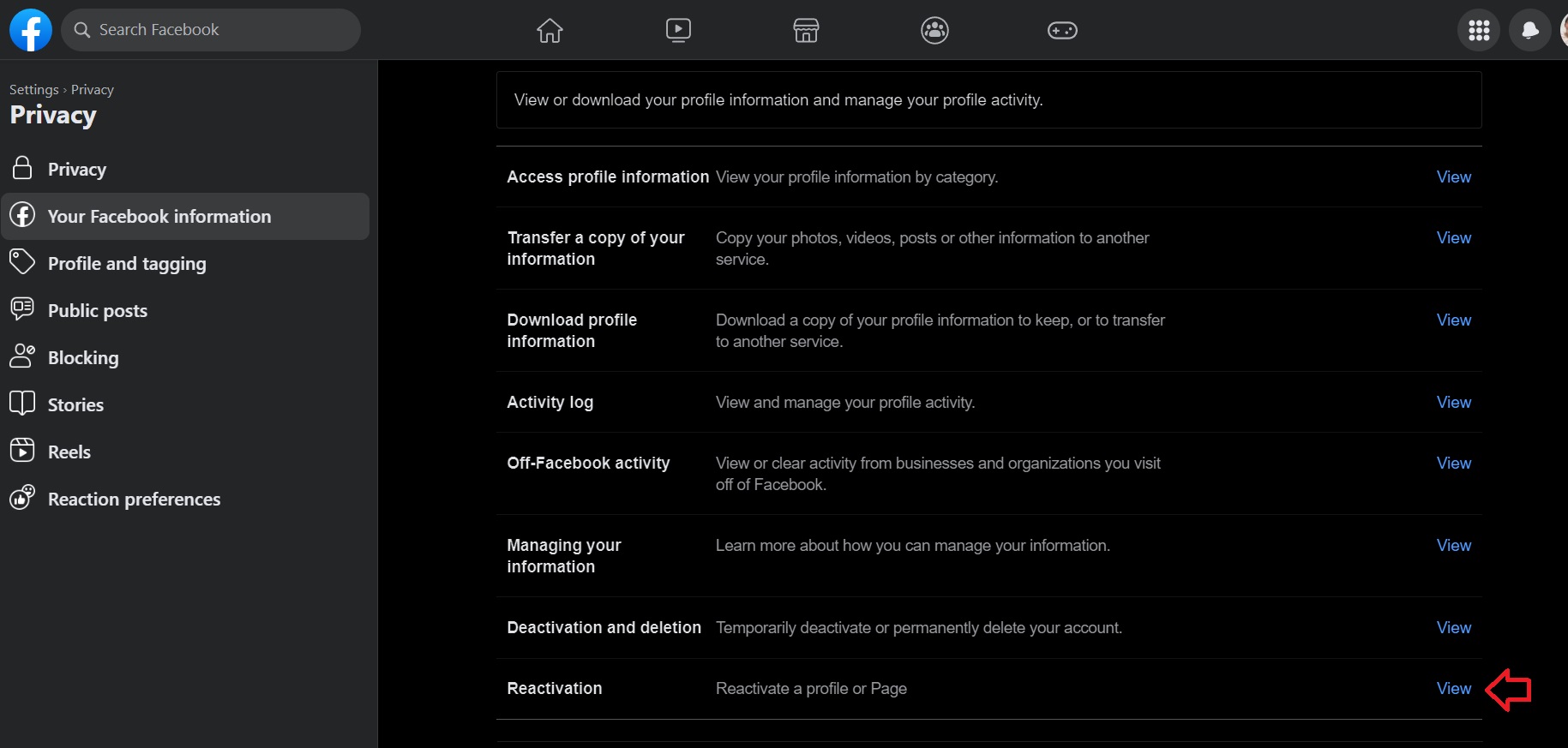Select Profile and tagging
This screenshot has width=1568, height=748.
coord(185,263)
